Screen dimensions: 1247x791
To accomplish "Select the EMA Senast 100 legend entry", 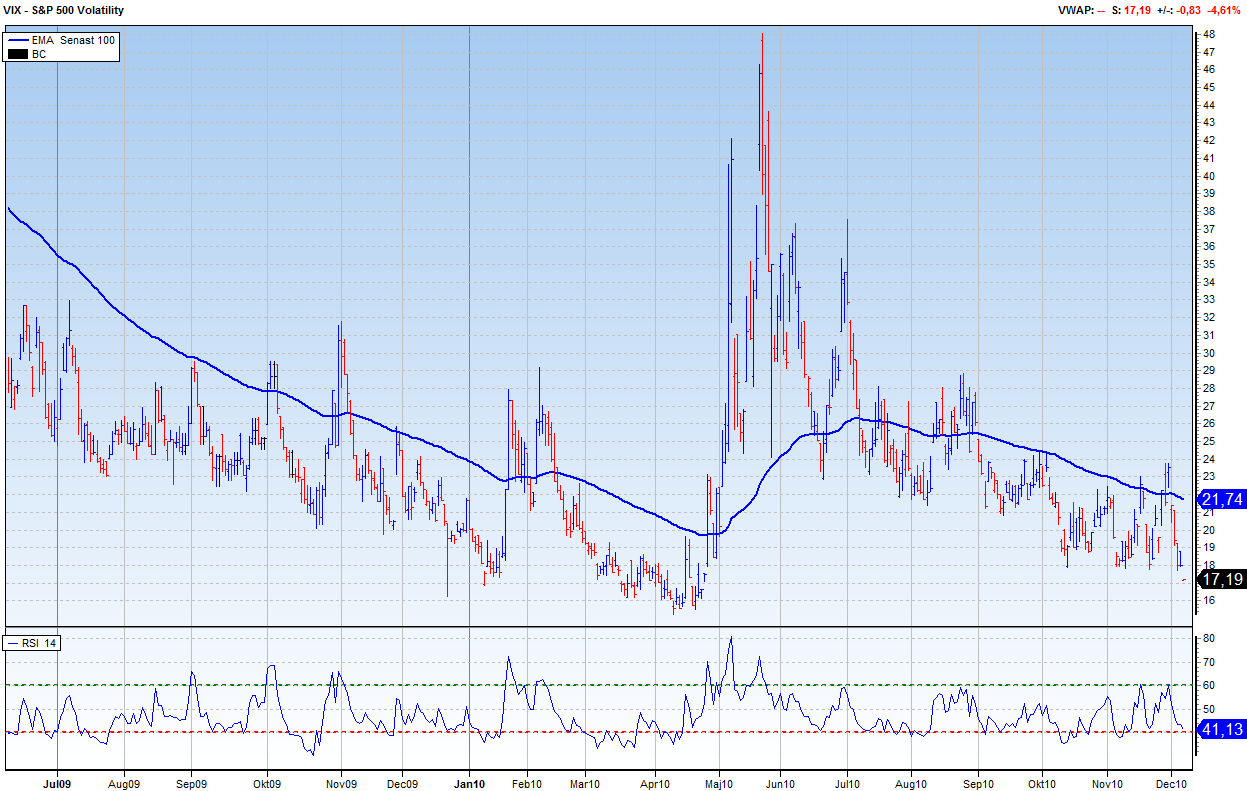I will pyautogui.click(x=73, y=40).
